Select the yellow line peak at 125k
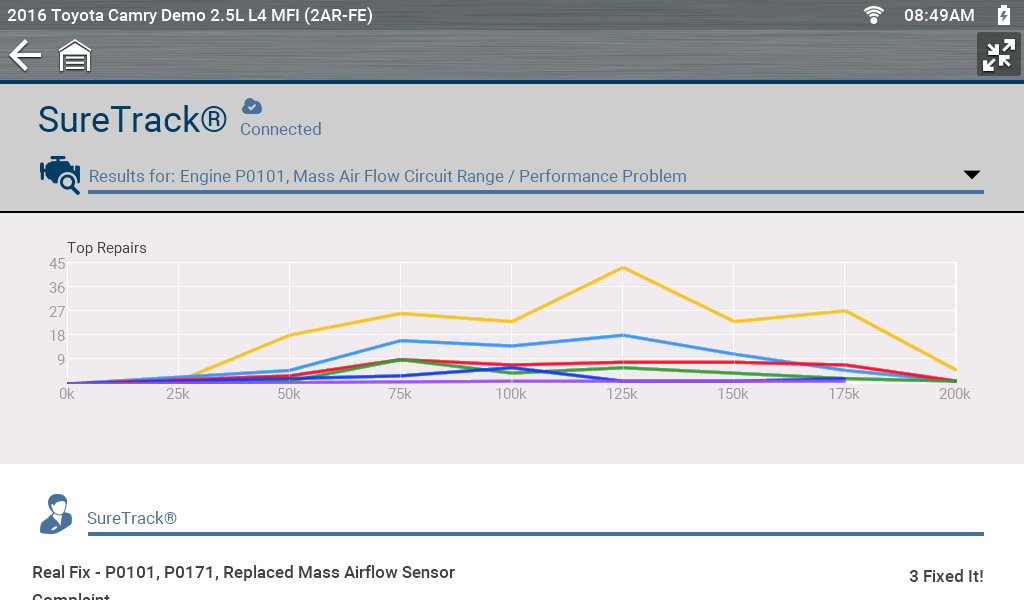Image resolution: width=1024 pixels, height=600 pixels. [622, 267]
